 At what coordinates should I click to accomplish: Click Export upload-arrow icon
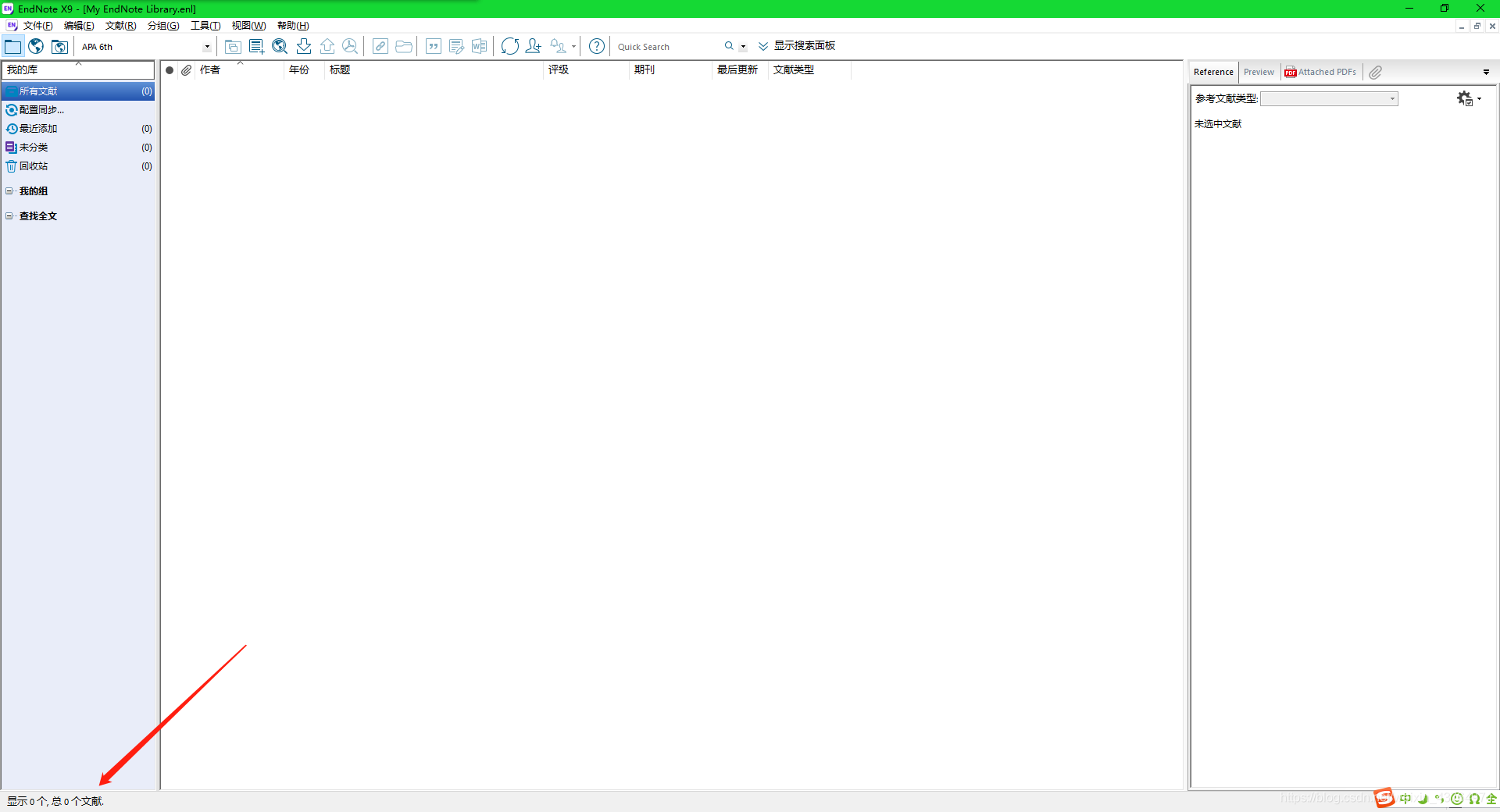point(327,47)
